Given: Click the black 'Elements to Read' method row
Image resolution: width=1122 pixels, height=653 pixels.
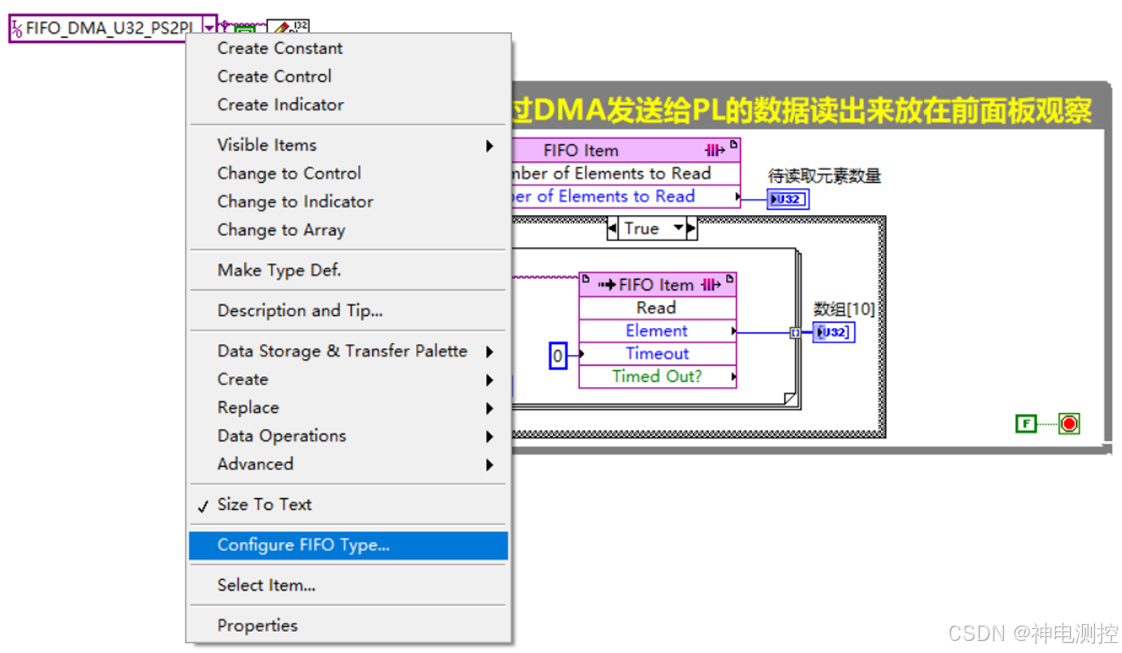Looking at the screenshot, I should (x=626, y=173).
